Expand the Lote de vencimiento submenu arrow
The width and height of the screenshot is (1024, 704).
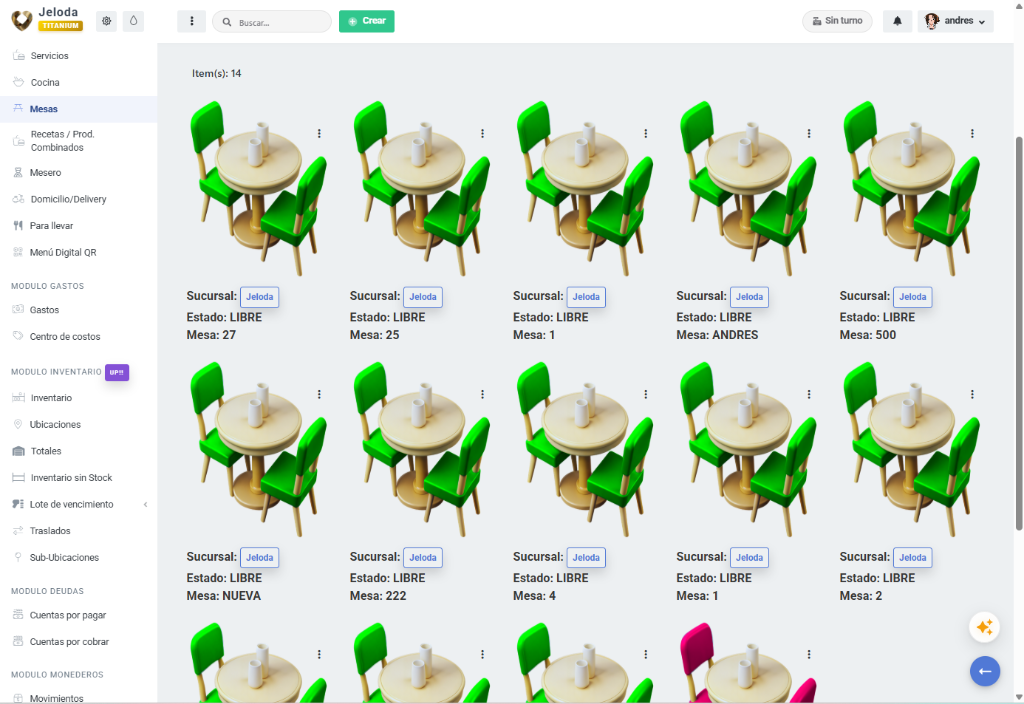tap(146, 504)
